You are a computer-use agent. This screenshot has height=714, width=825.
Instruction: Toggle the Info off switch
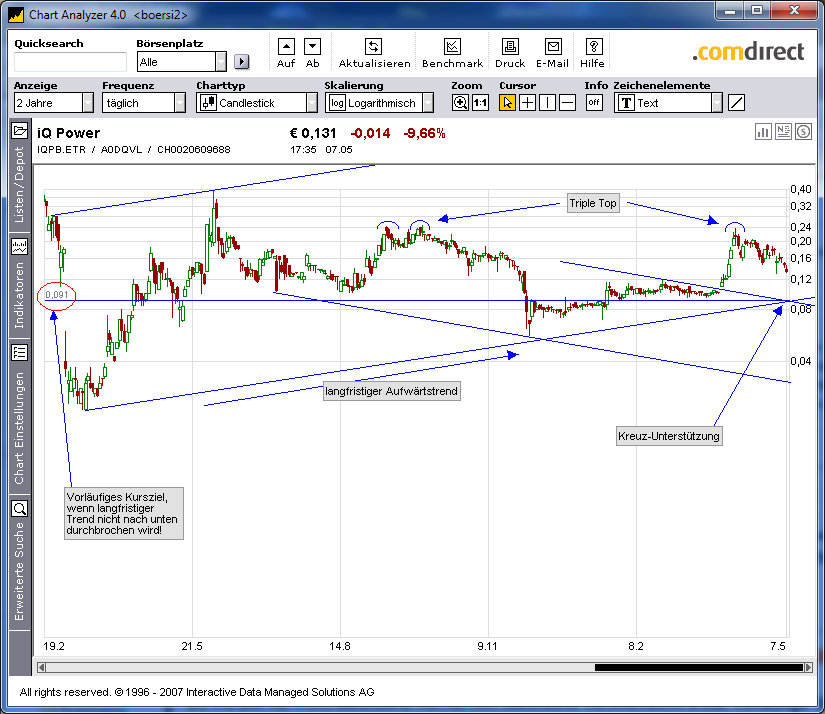[594, 102]
